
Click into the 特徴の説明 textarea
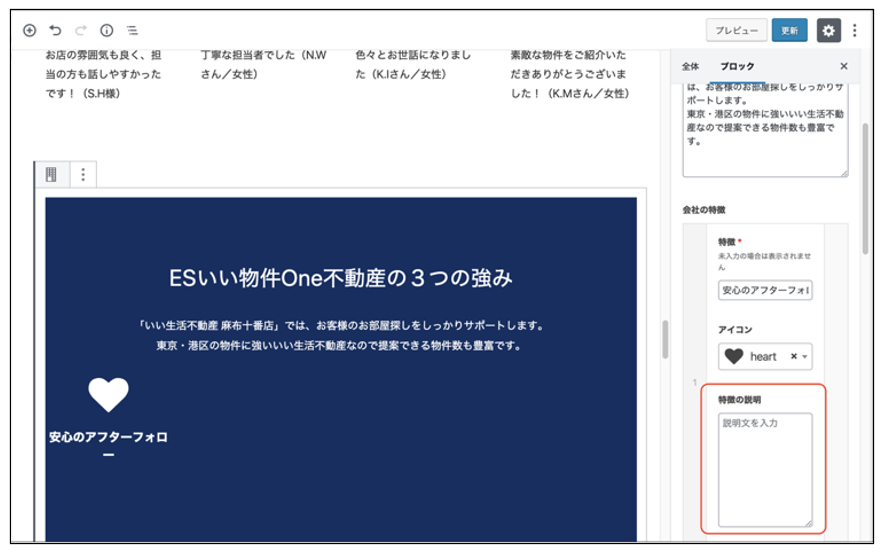click(765, 469)
